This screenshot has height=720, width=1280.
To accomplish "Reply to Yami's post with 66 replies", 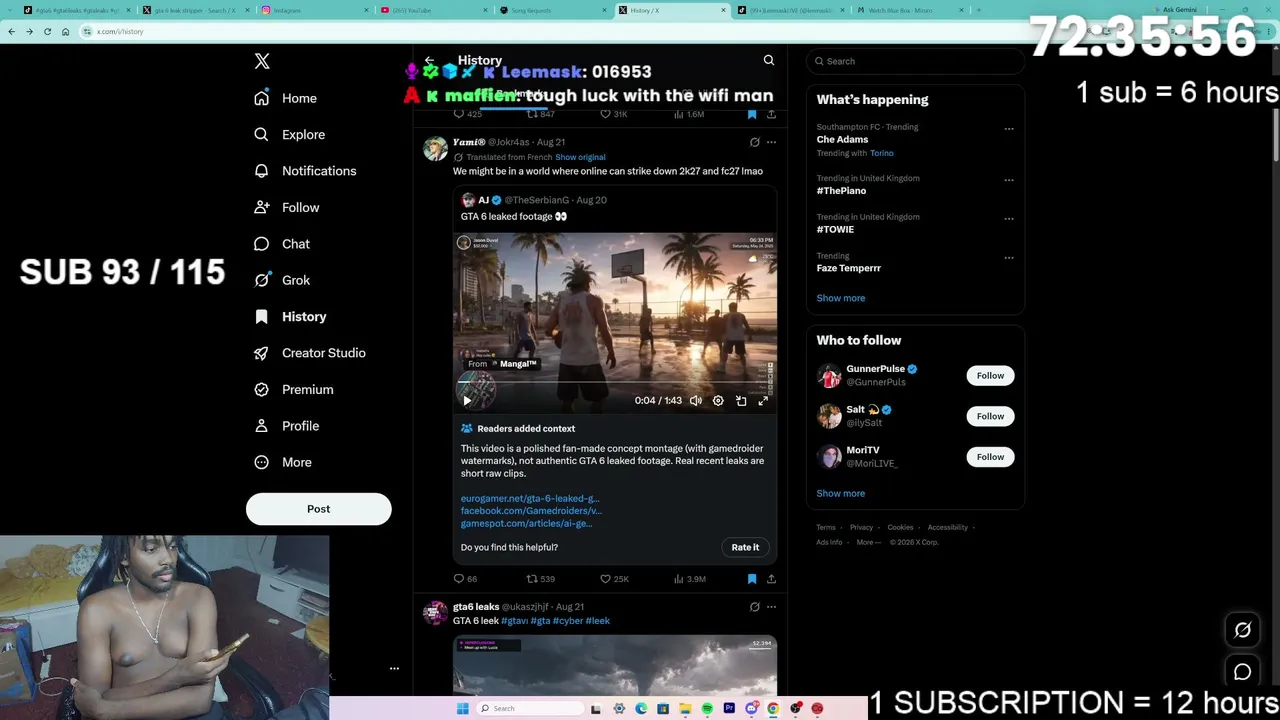I will click(x=465, y=579).
